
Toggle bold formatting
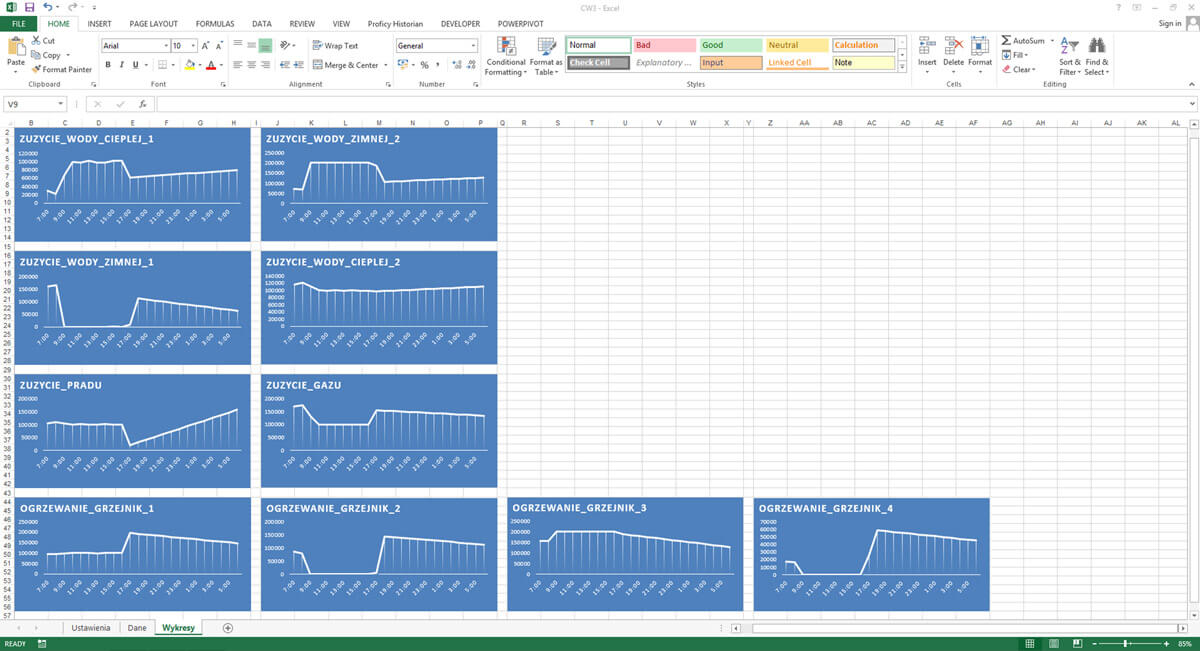(x=108, y=64)
